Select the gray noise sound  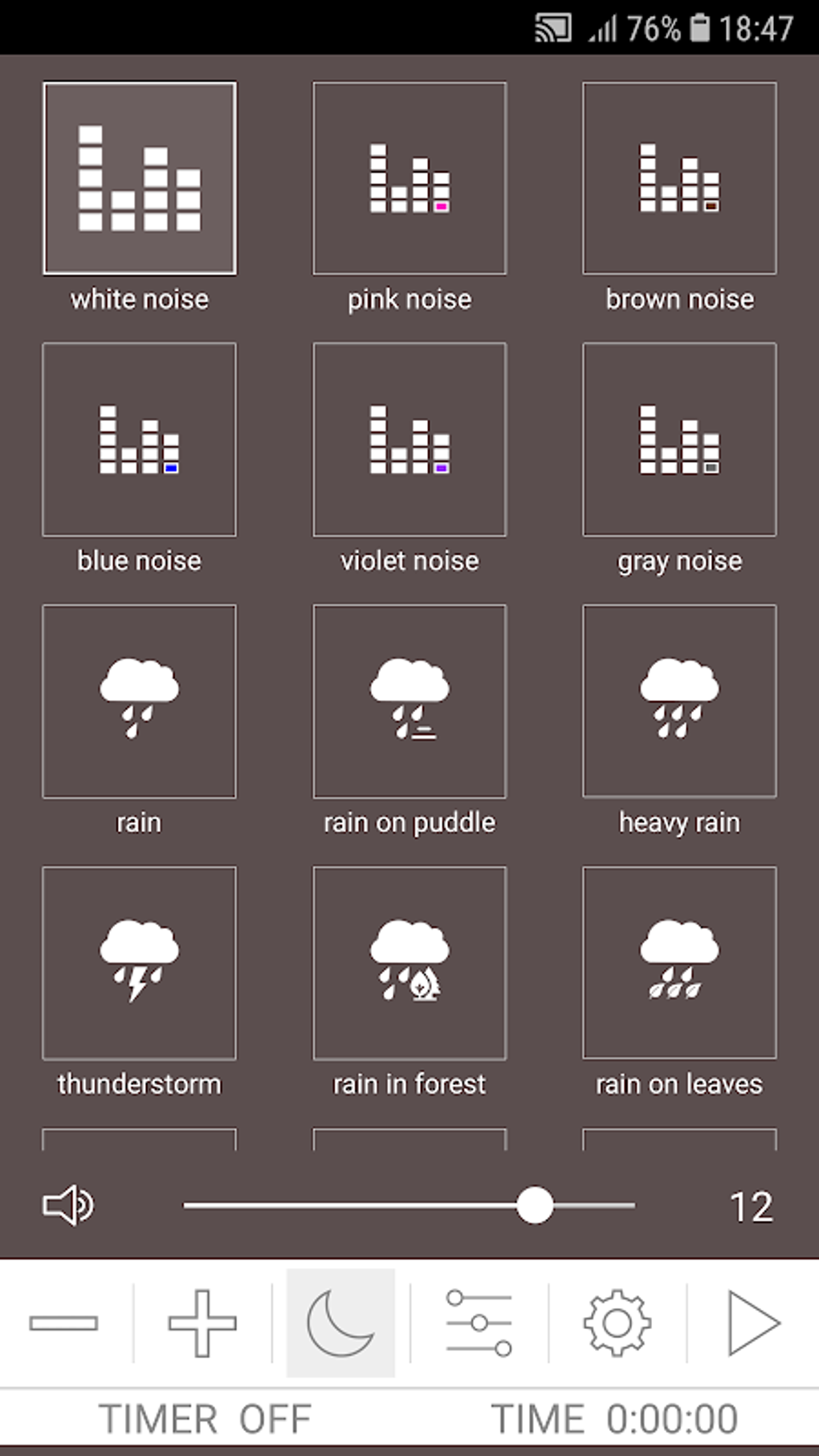tap(679, 439)
